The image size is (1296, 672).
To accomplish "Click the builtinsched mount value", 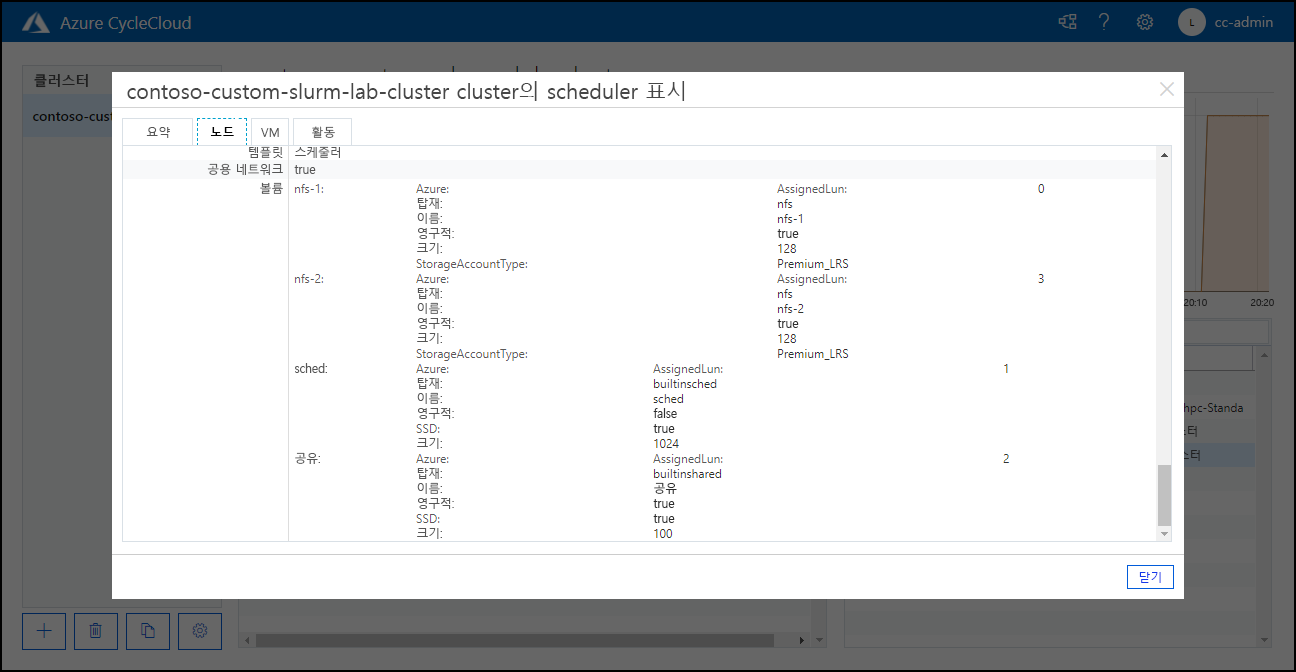I will coord(685,384).
